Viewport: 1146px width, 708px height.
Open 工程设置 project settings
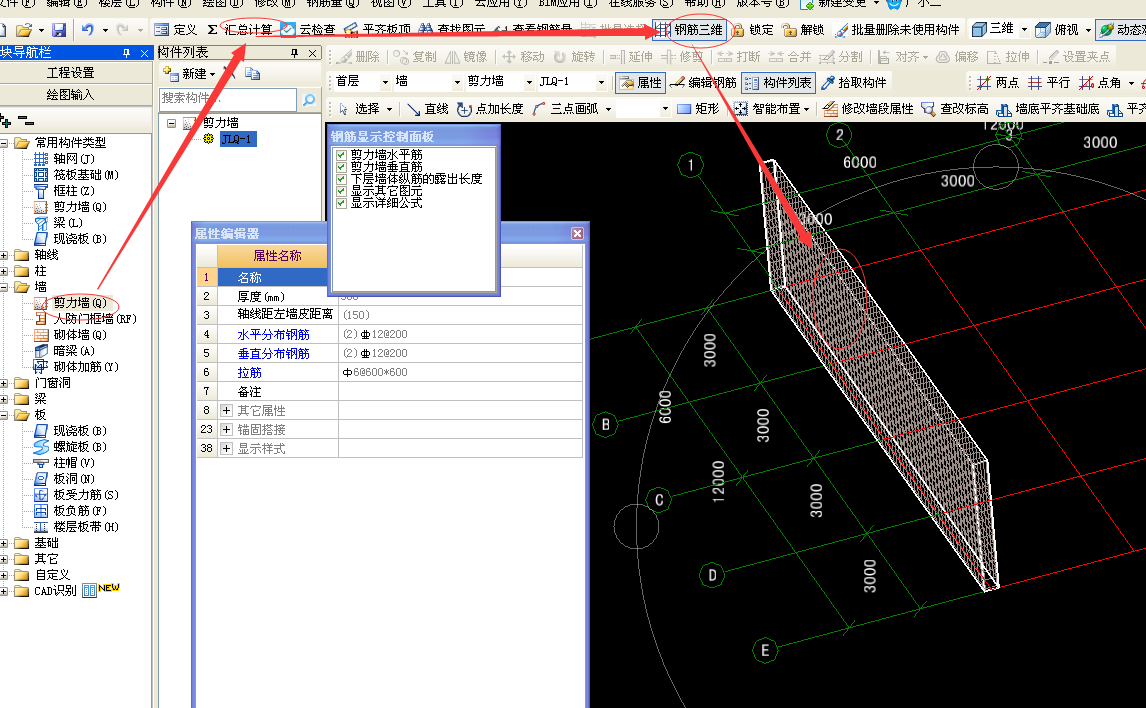[71, 72]
